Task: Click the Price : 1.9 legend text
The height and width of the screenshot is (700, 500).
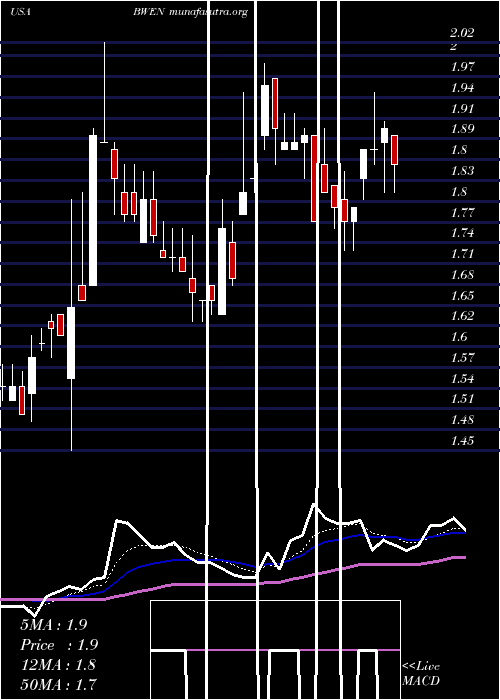Action: pyautogui.click(x=59, y=645)
